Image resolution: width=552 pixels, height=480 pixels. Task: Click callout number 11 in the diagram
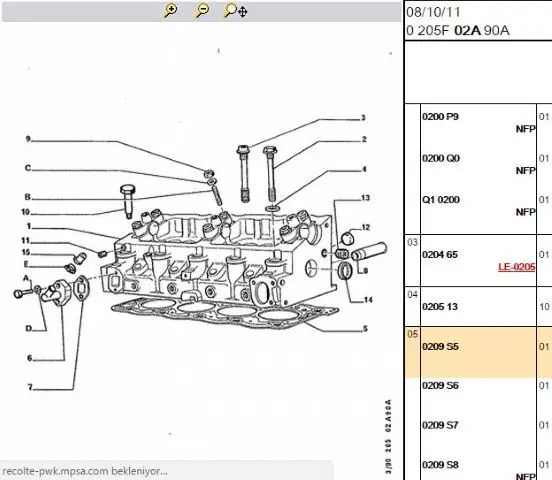25,241
